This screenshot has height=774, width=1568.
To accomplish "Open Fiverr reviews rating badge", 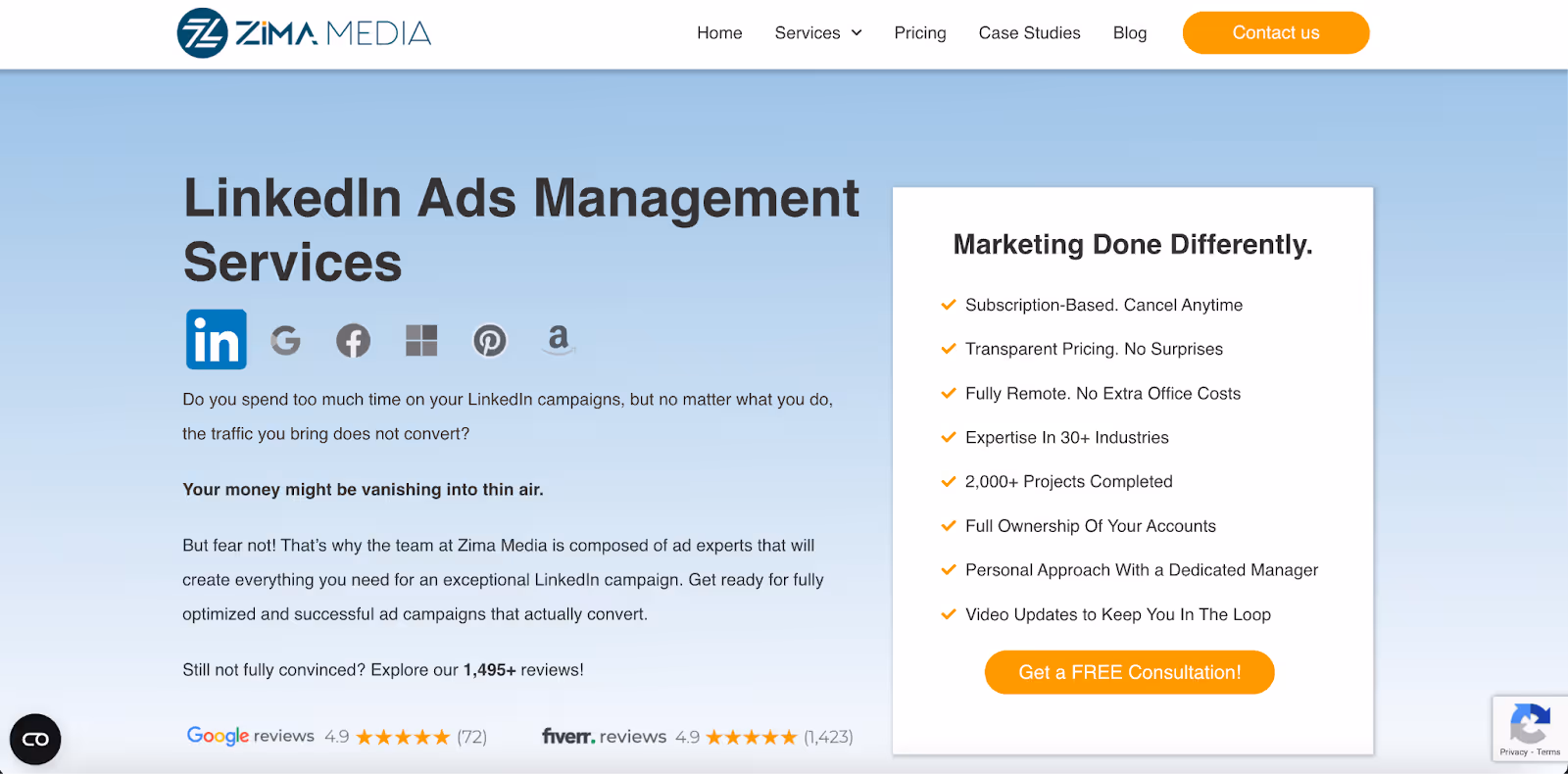I will coord(698,736).
